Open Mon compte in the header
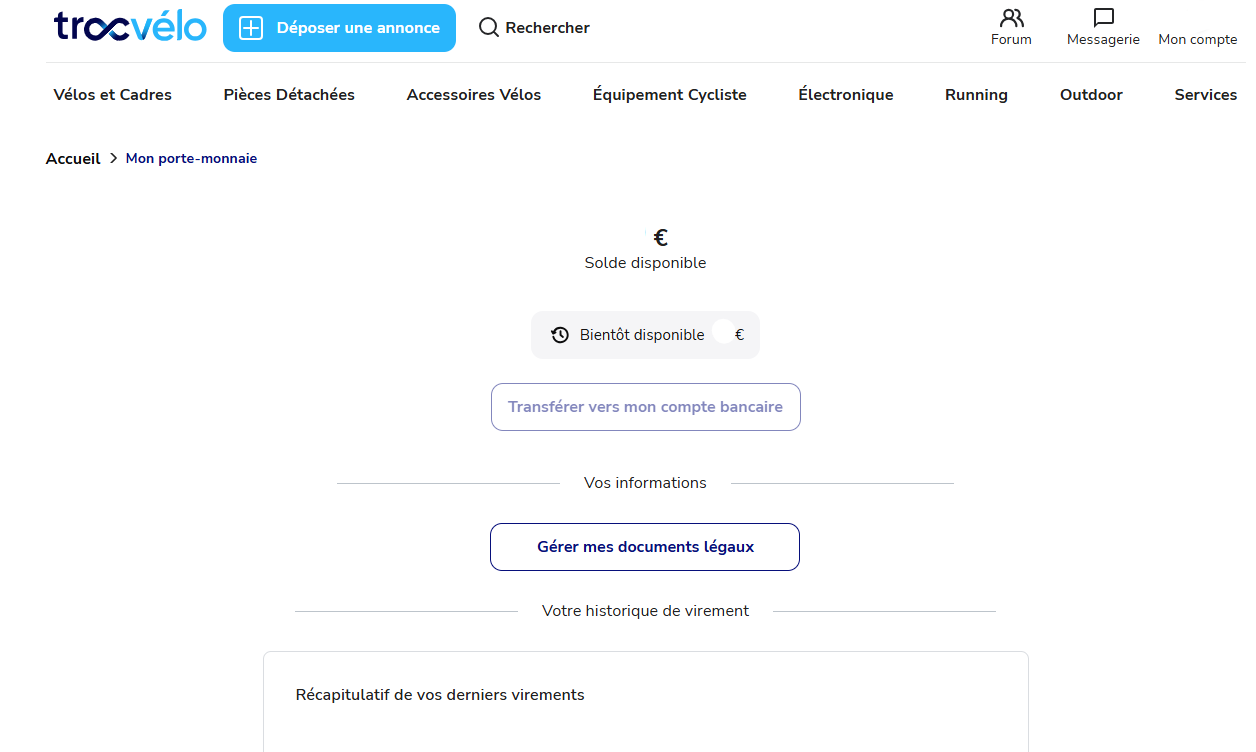 [x=1198, y=40]
